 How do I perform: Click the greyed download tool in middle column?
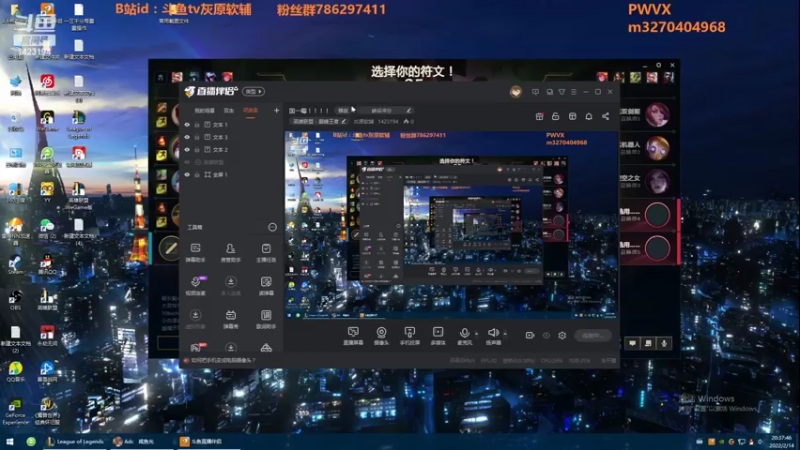[x=231, y=286]
